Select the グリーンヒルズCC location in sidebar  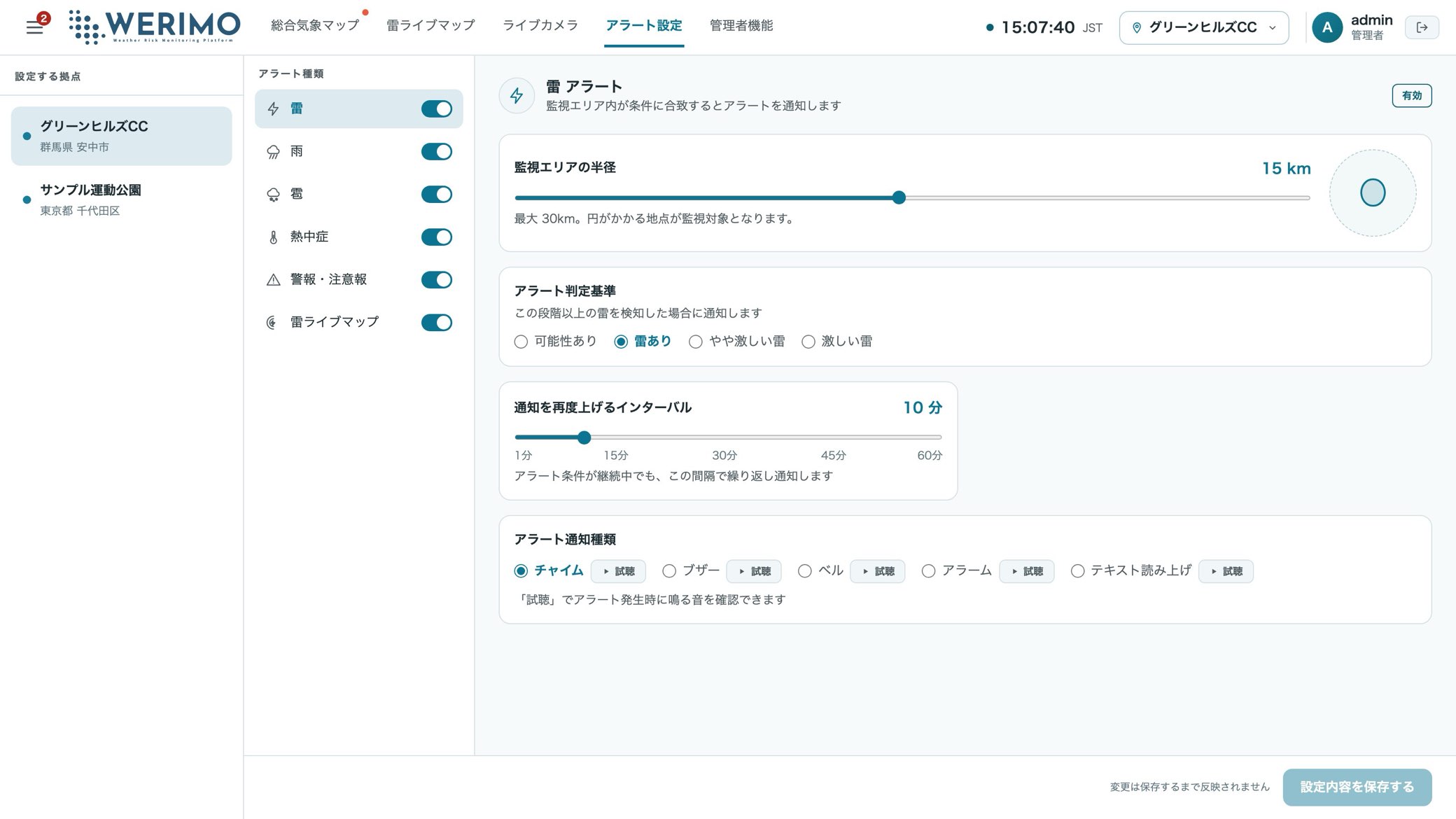(121, 136)
